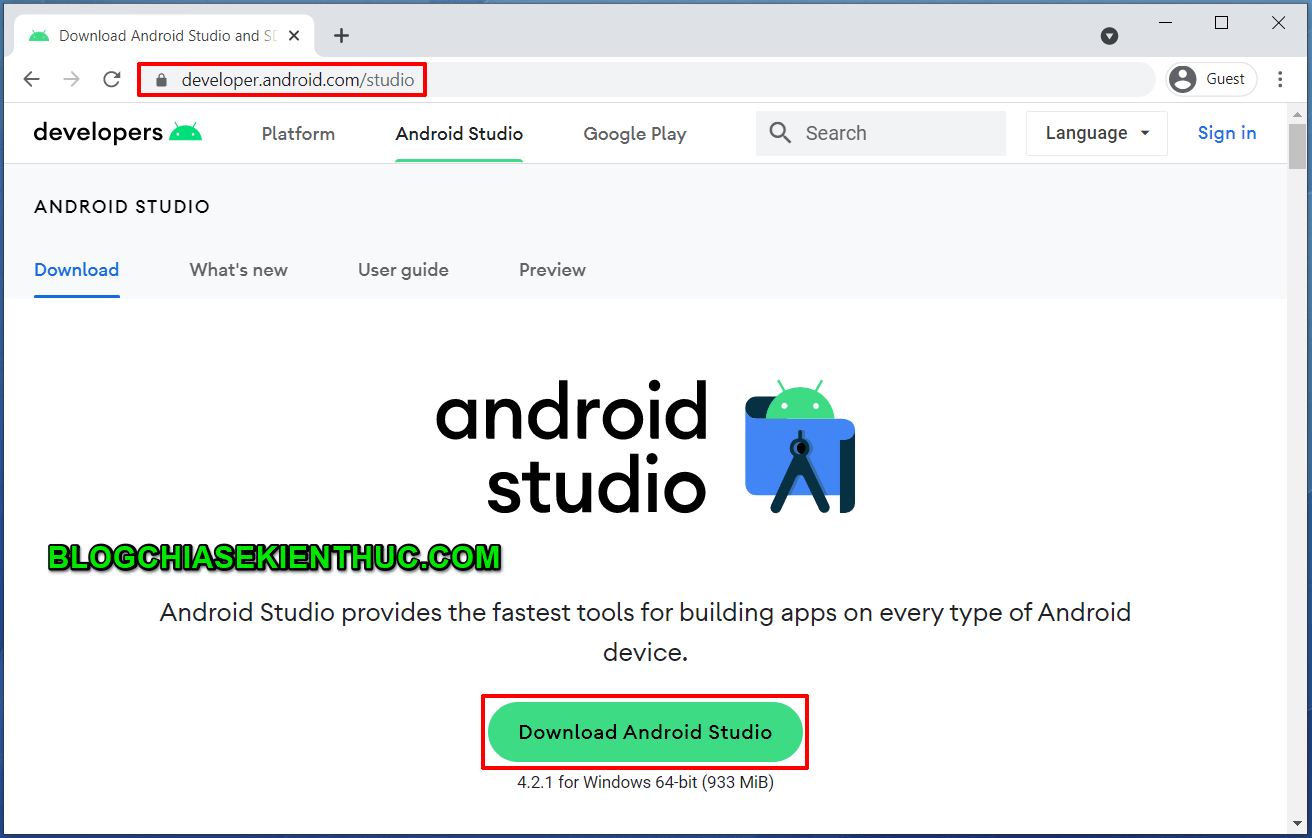Click the Sign in link
Image resolution: width=1312 pixels, height=838 pixels.
click(x=1227, y=133)
